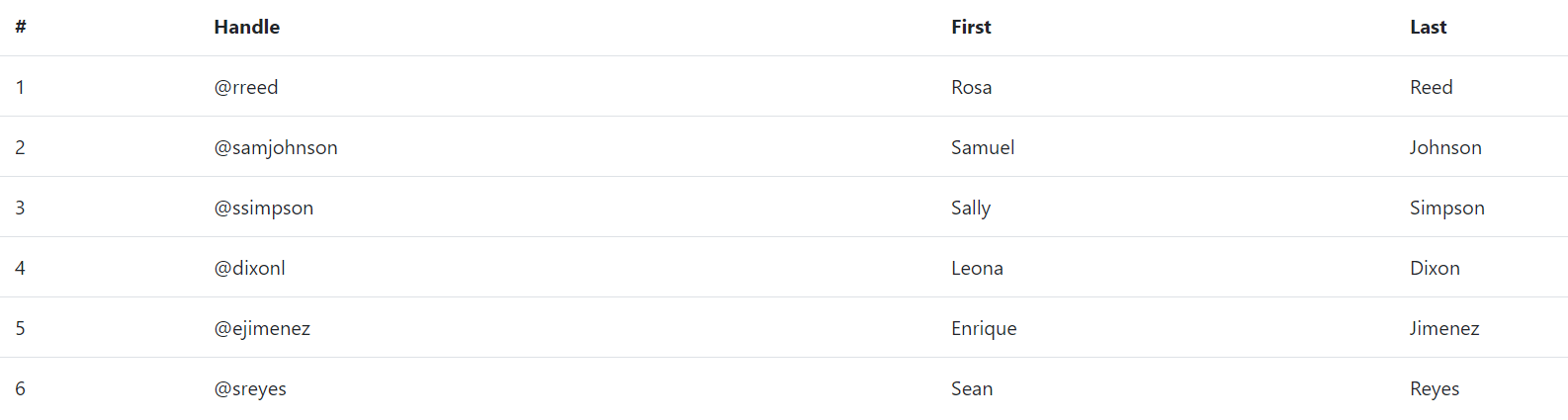Click last name Johnson
1568x420 pixels.
coord(1445,148)
